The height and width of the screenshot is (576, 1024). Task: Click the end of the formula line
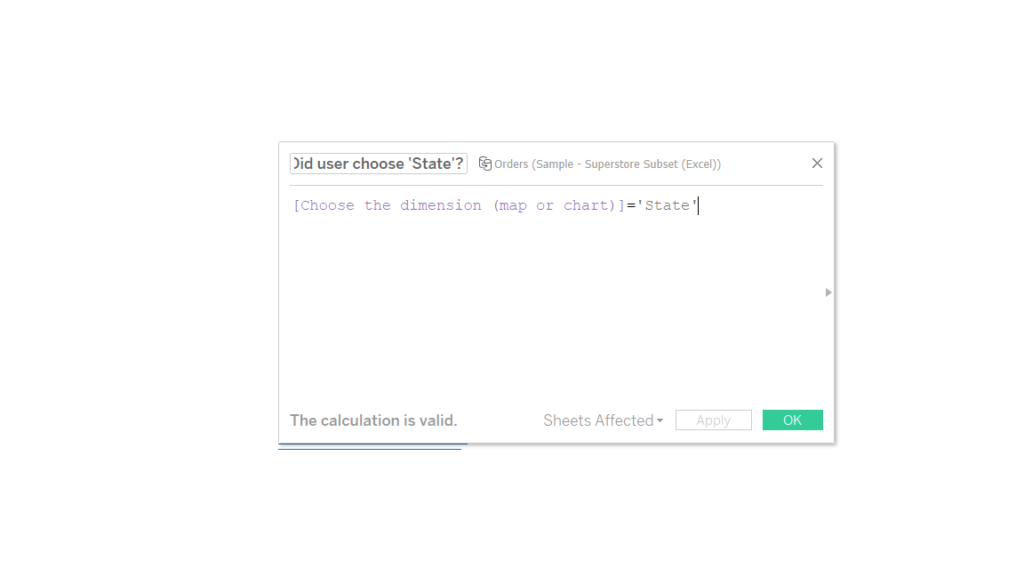(700, 205)
